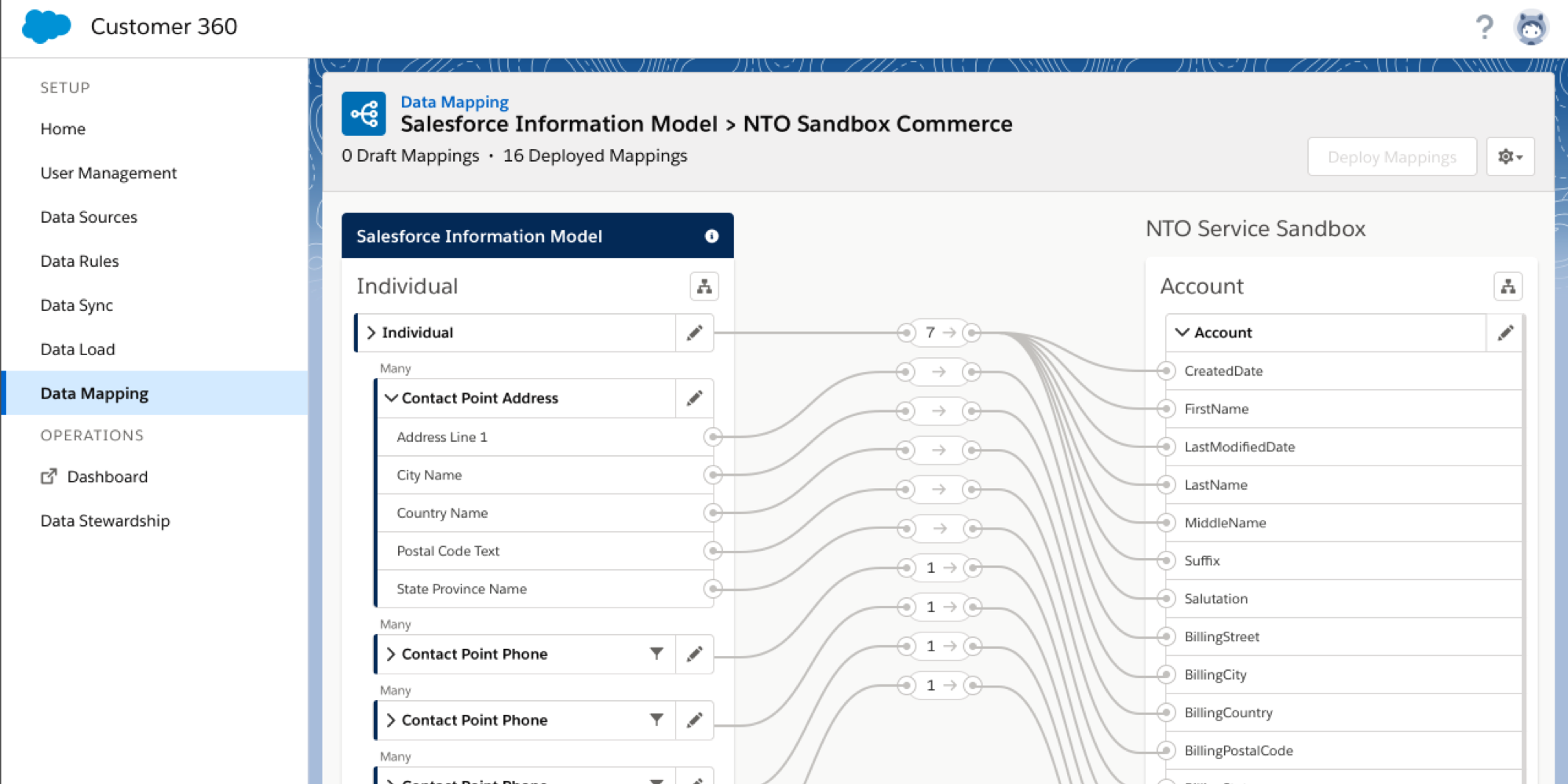
Task: Click the Salutation connector node
Action: [1166, 599]
